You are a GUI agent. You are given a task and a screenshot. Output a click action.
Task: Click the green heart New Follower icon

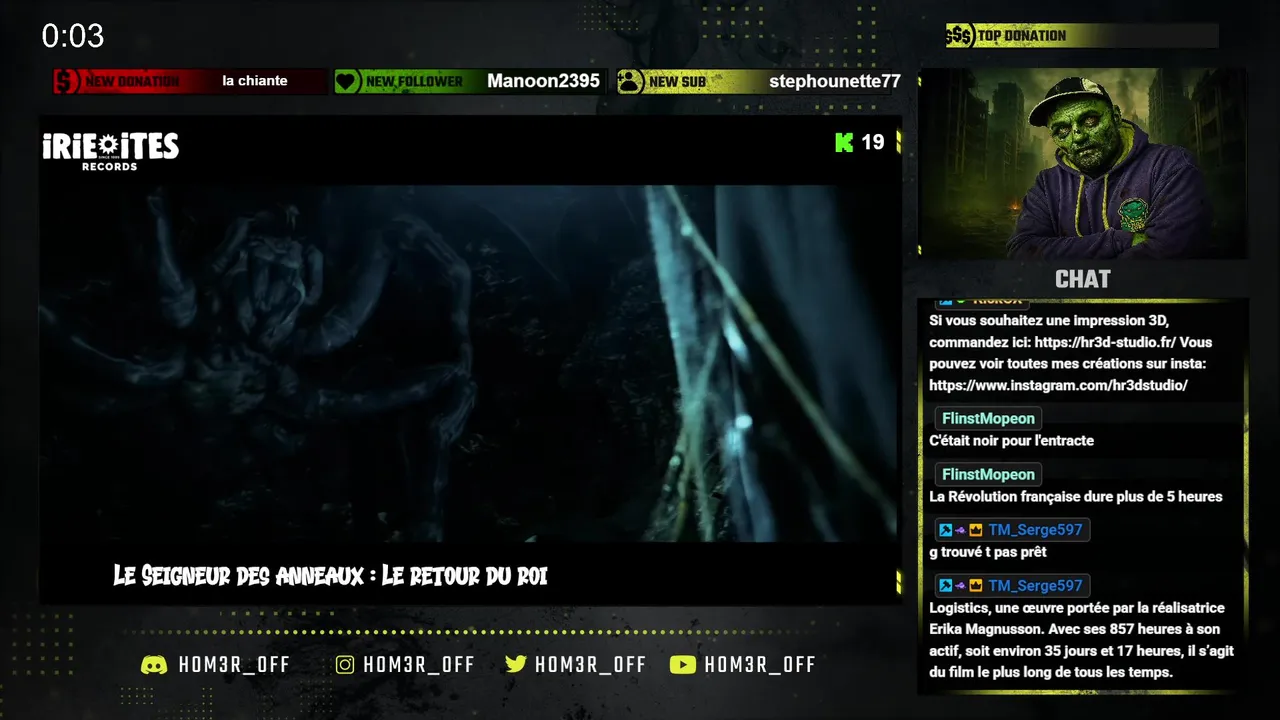tap(347, 81)
